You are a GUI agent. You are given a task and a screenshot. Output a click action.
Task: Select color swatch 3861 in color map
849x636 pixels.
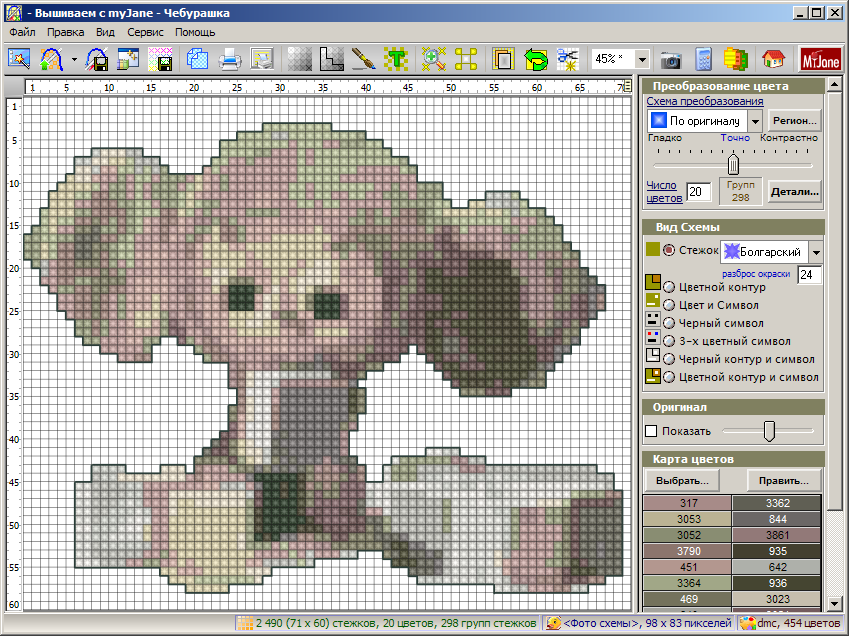[x=777, y=535]
